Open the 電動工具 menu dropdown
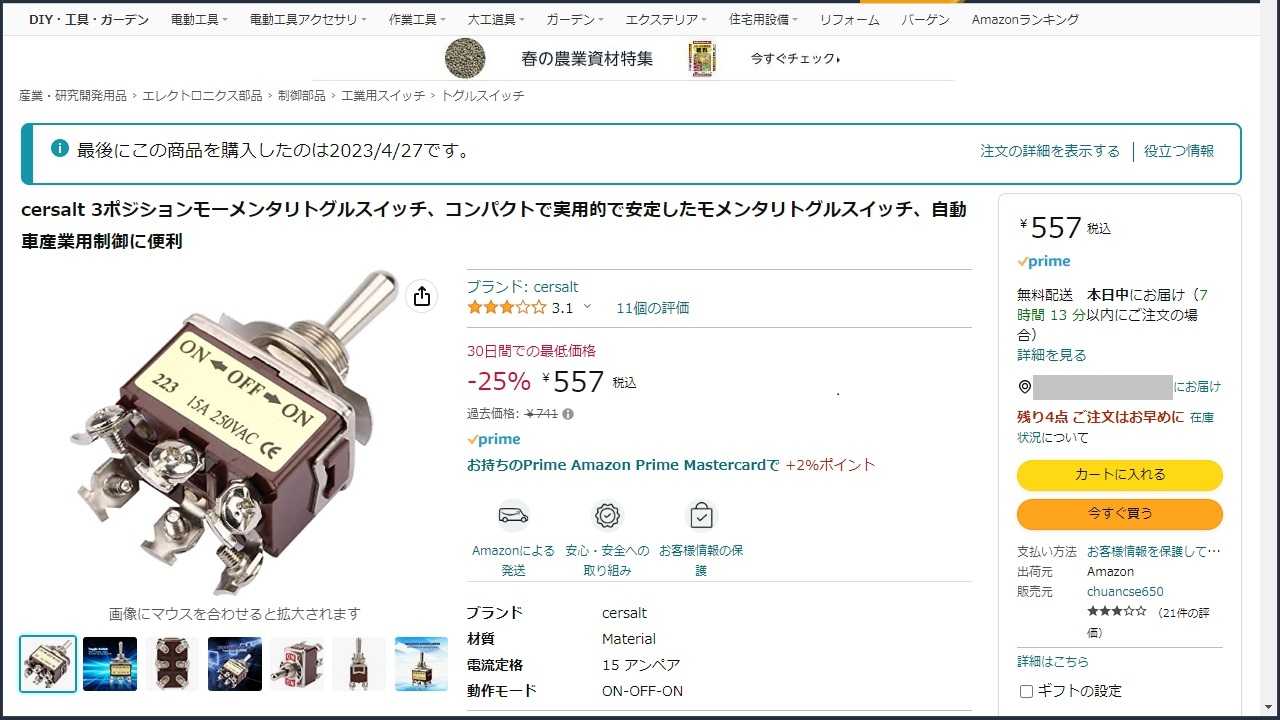 199,20
